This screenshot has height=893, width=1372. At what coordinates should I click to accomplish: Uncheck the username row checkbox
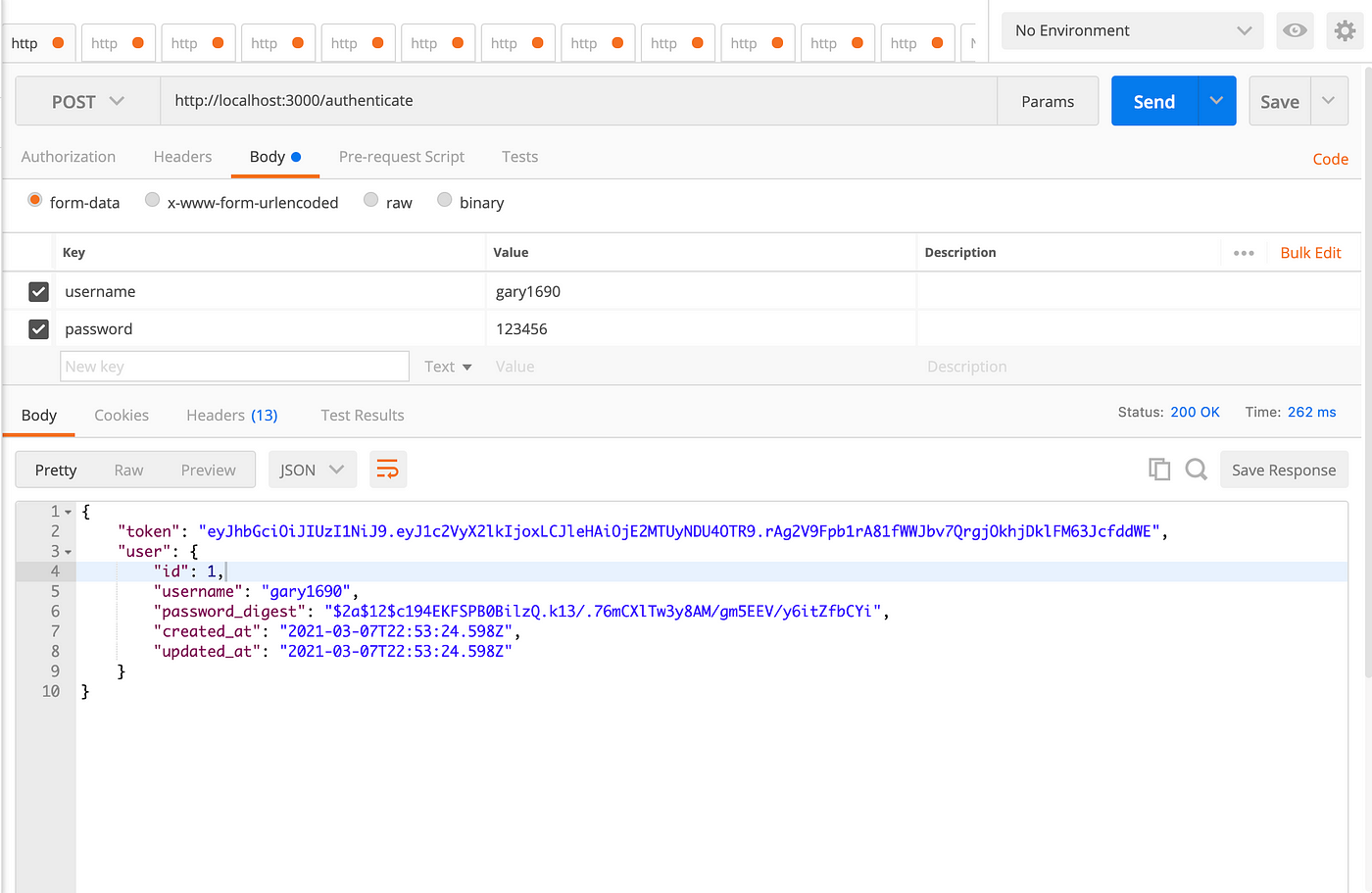tap(38, 291)
